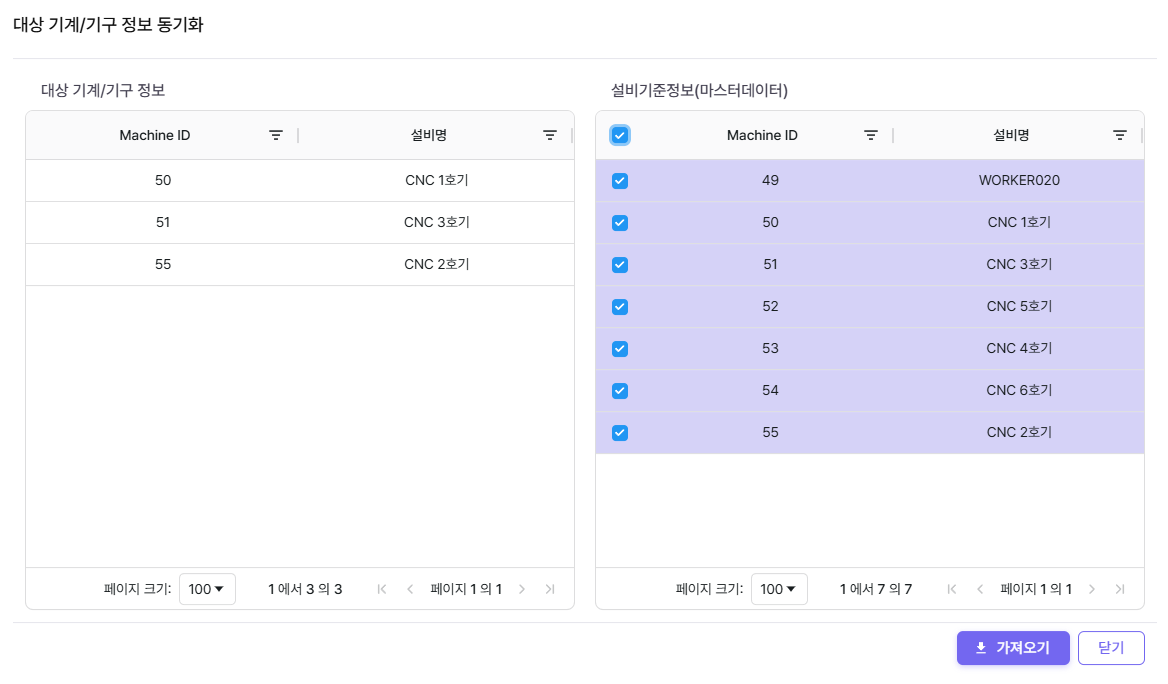The image size is (1168, 684).
Task: Go to last page in left table
Action: point(550,589)
